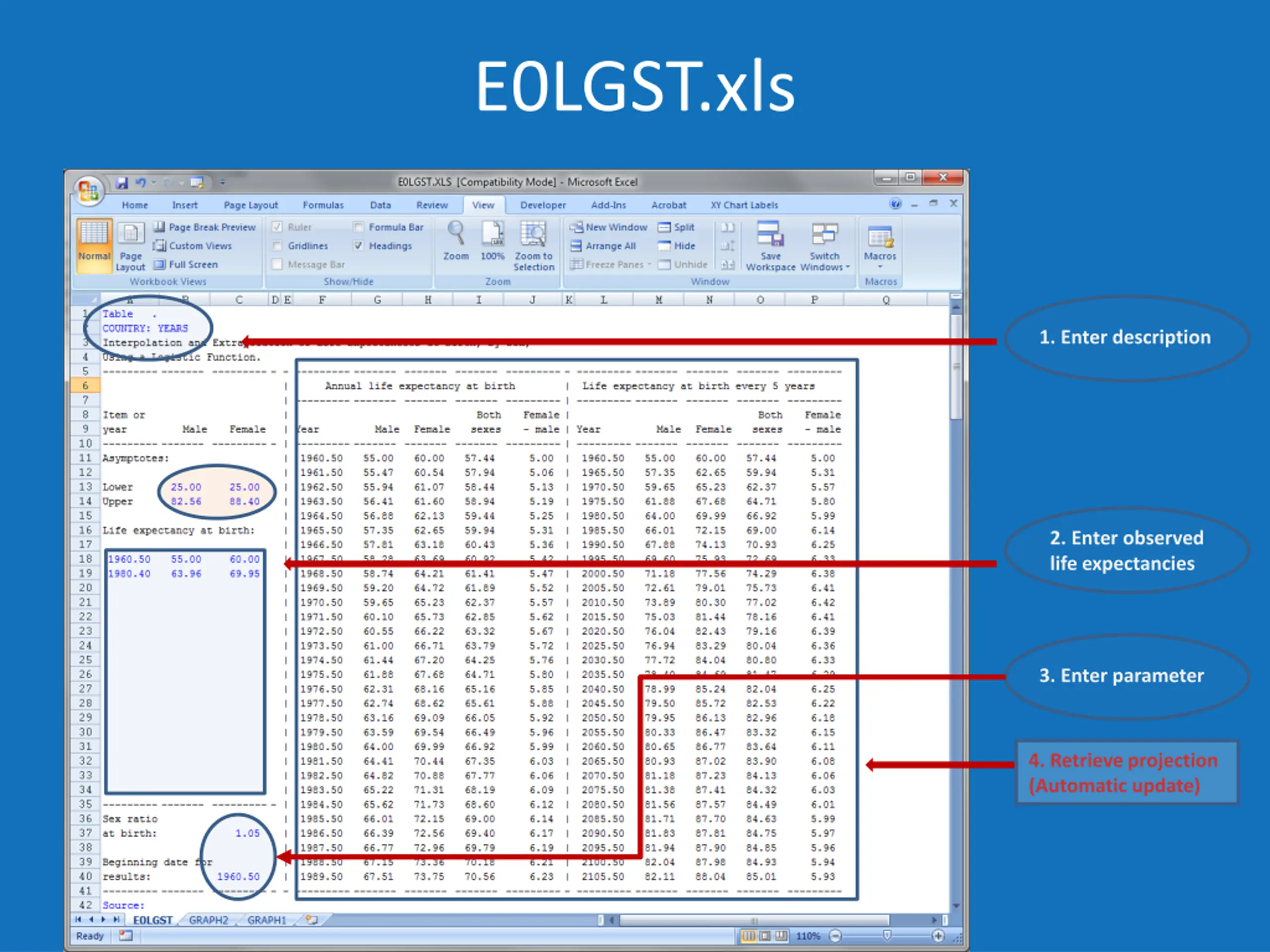Click the View Side by Side icon

727,227
